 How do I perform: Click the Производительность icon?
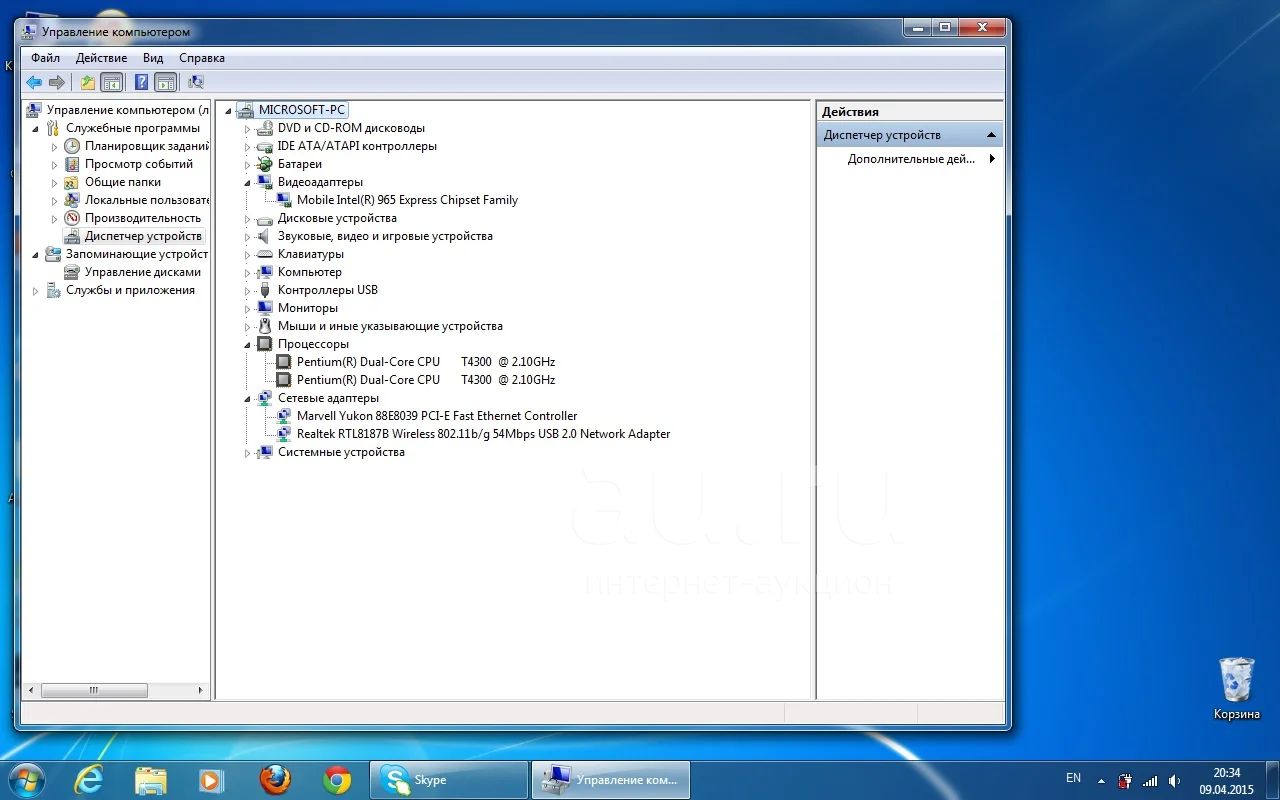click(x=72, y=218)
